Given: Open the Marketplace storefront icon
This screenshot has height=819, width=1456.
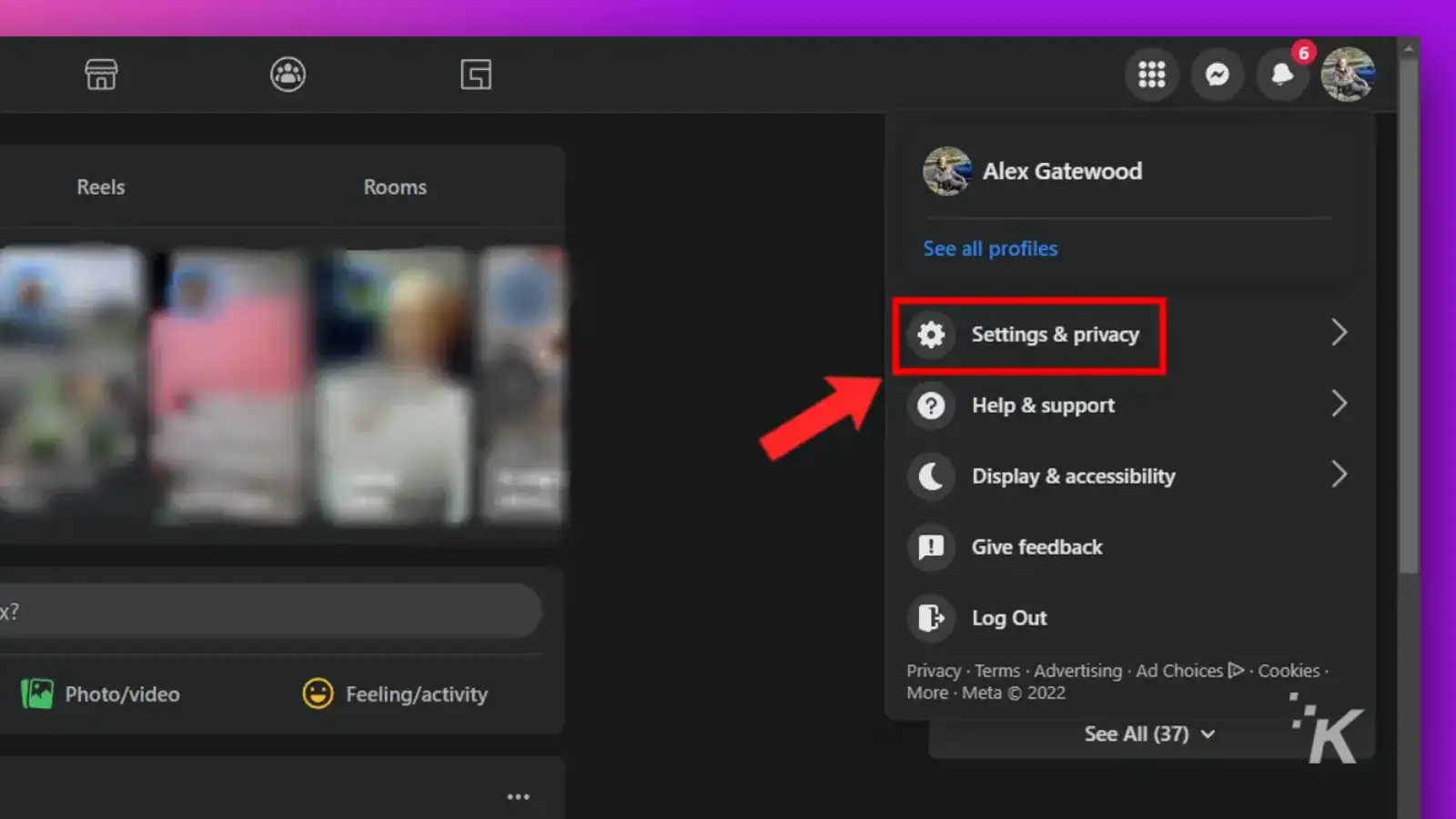Looking at the screenshot, I should (101, 75).
